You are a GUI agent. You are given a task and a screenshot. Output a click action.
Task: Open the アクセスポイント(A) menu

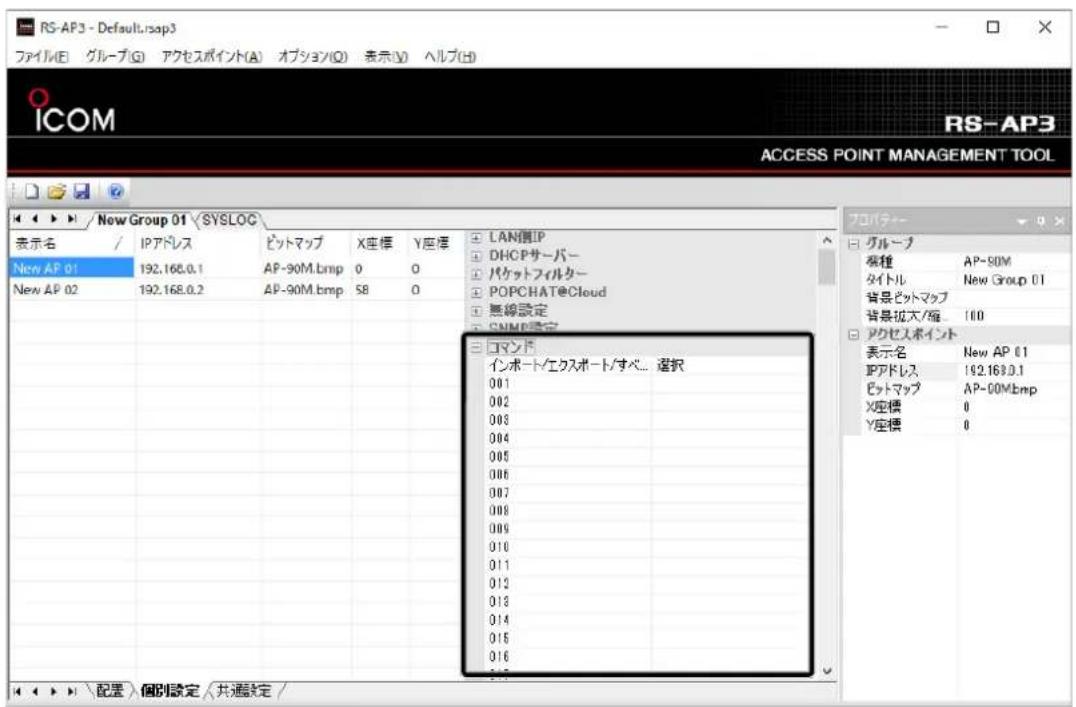[x=211, y=57]
